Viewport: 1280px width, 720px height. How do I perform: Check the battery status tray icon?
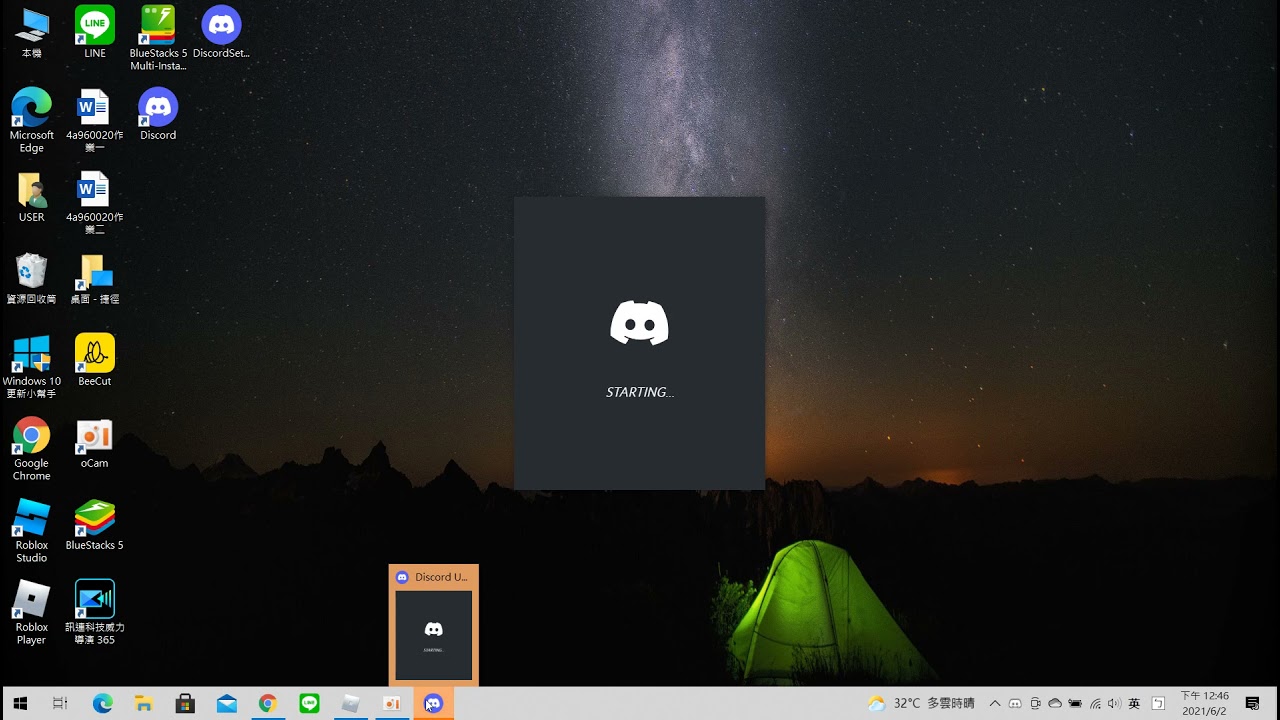click(x=1075, y=704)
